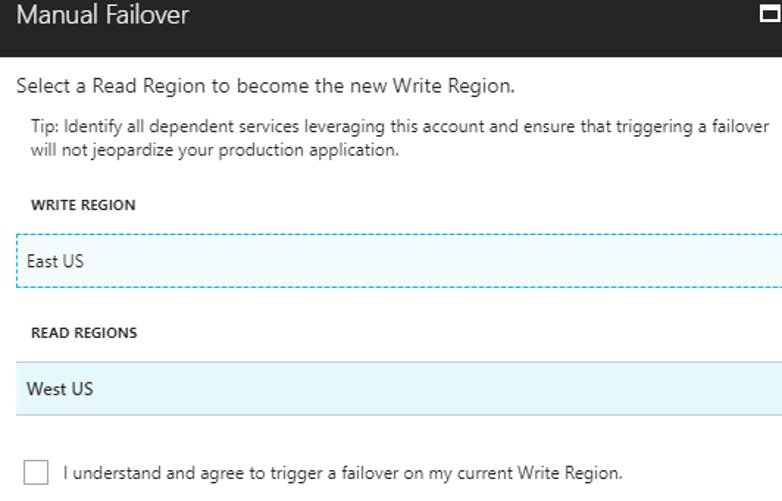Click white space between read regions and checkbox
The image size is (782, 501).
[x=399, y=436]
